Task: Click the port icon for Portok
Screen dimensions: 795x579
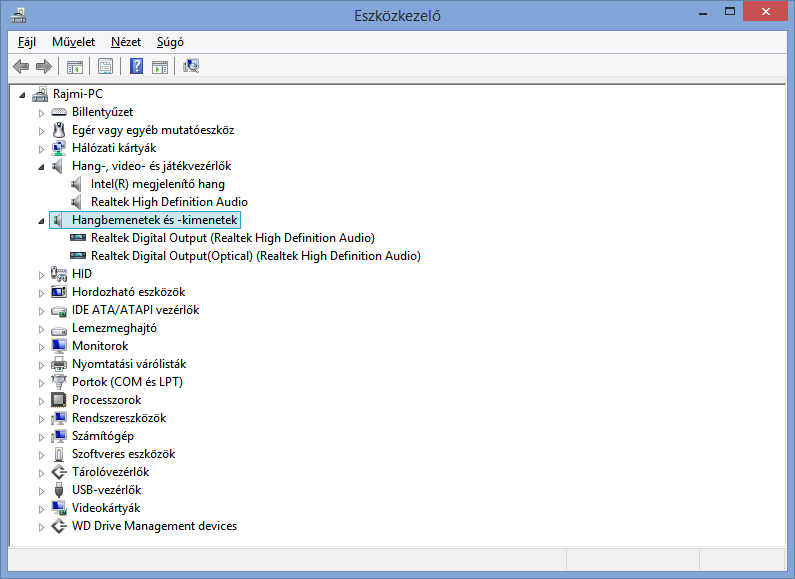Action: pyautogui.click(x=59, y=381)
